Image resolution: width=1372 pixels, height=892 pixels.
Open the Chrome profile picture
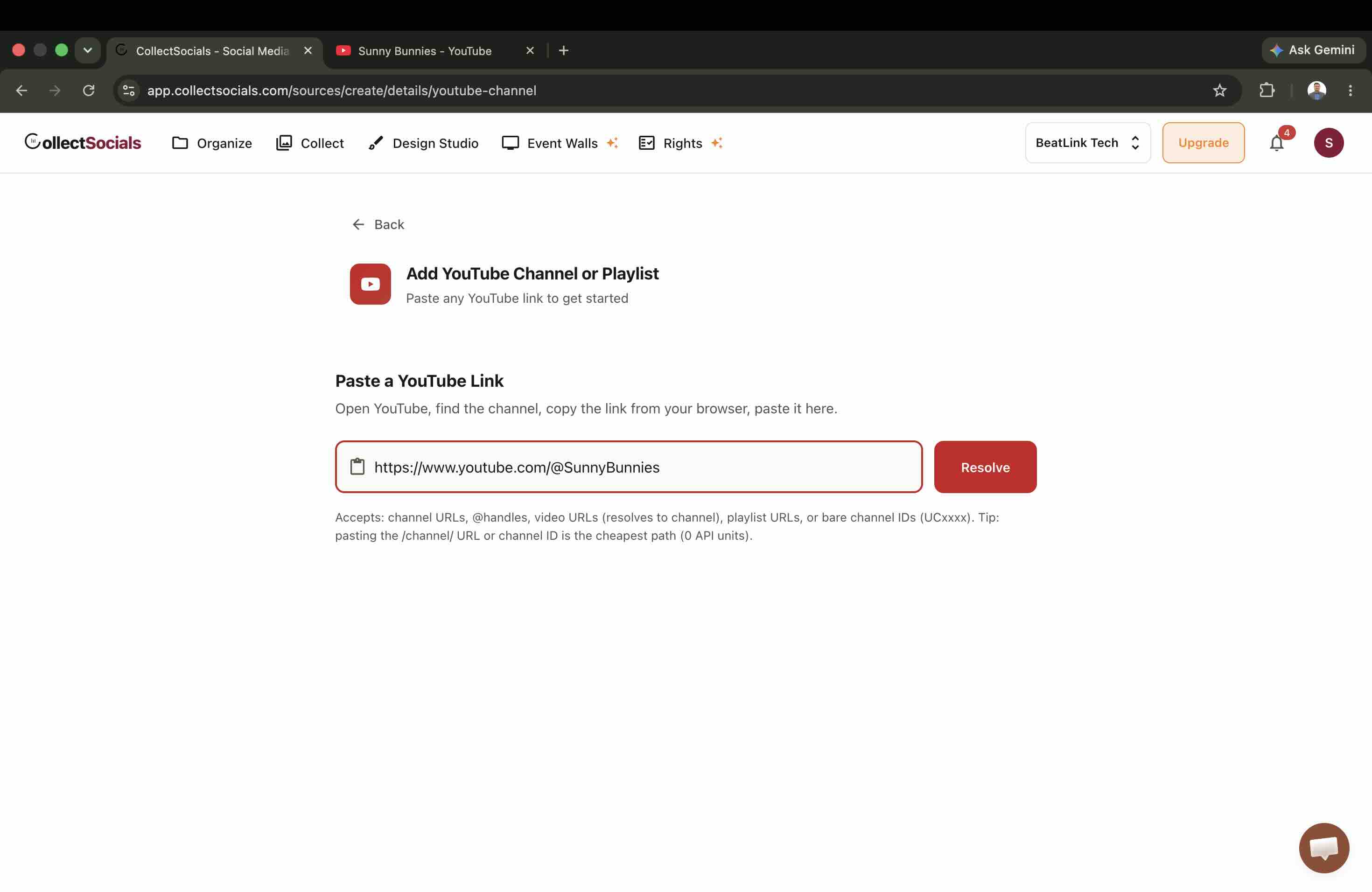click(x=1316, y=91)
